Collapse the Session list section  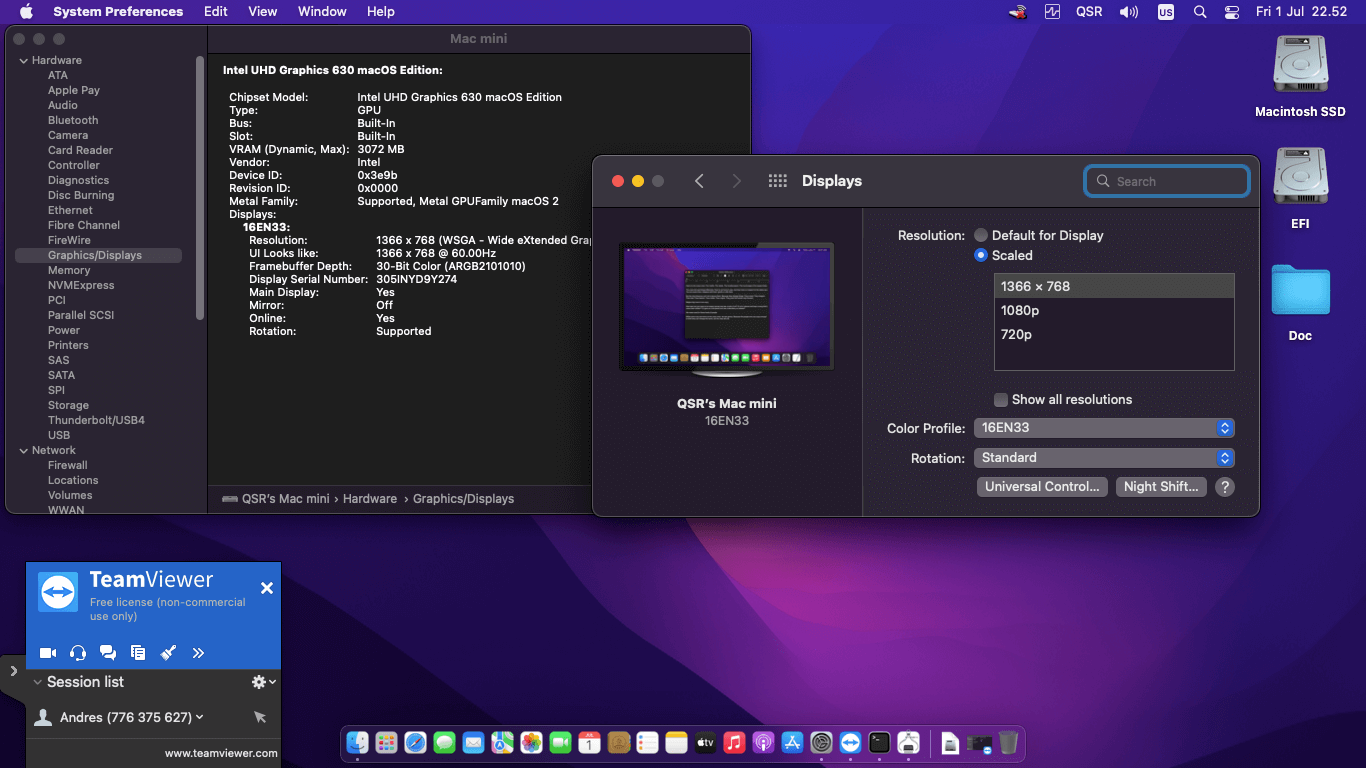click(x=38, y=682)
